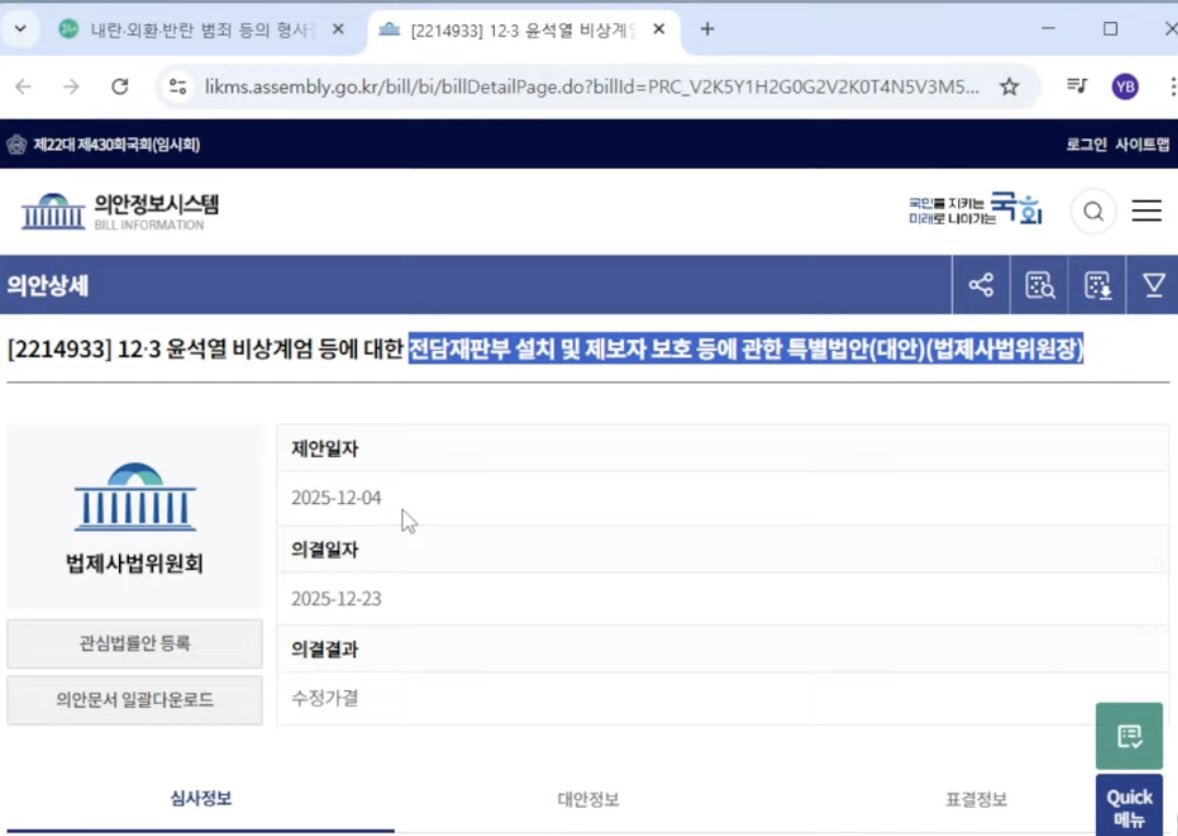Viewport: 1178px width, 836px height.
Task: Click the document download icon in 의안상세 bar
Action: point(1098,286)
